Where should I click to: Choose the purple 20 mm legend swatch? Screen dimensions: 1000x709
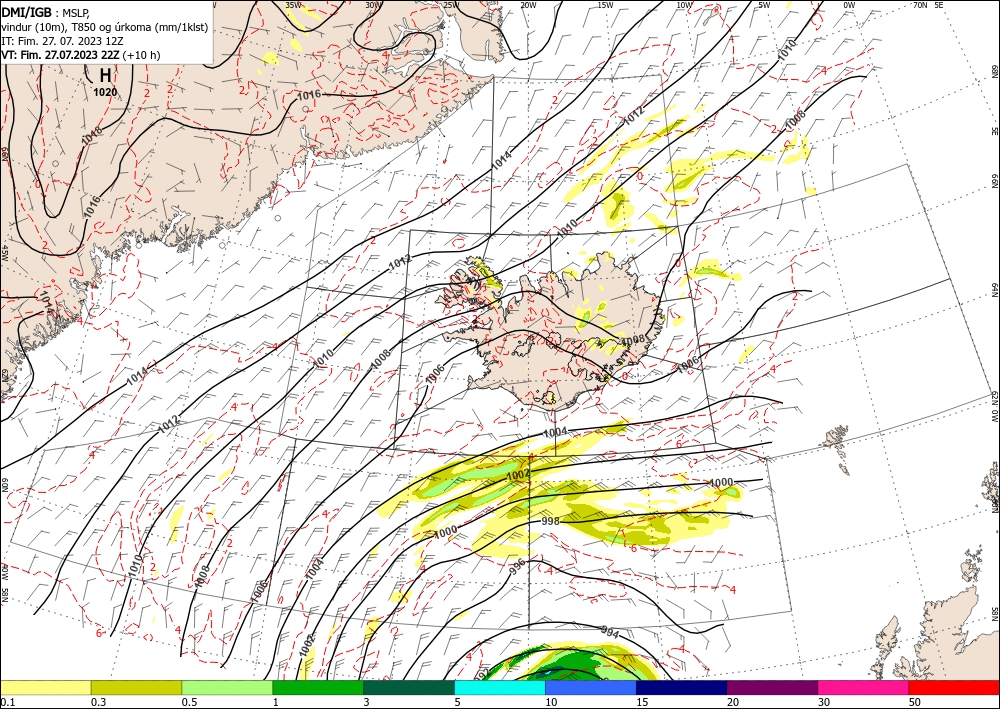pos(772,687)
